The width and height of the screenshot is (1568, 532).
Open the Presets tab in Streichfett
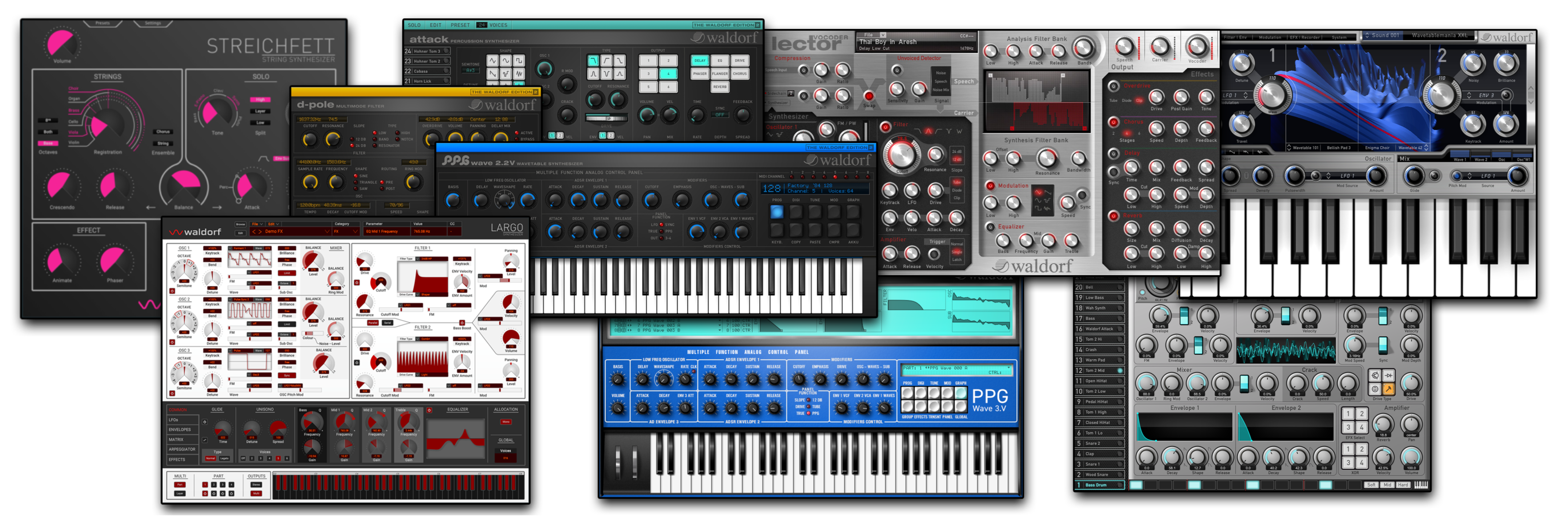point(102,23)
